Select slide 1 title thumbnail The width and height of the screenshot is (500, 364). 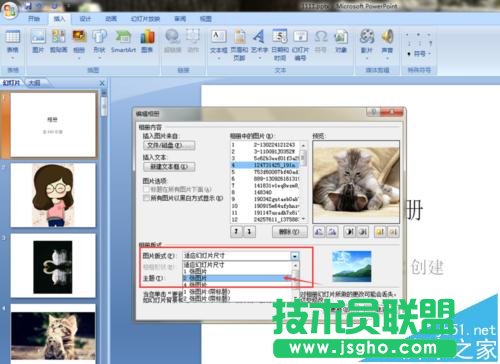[53, 124]
